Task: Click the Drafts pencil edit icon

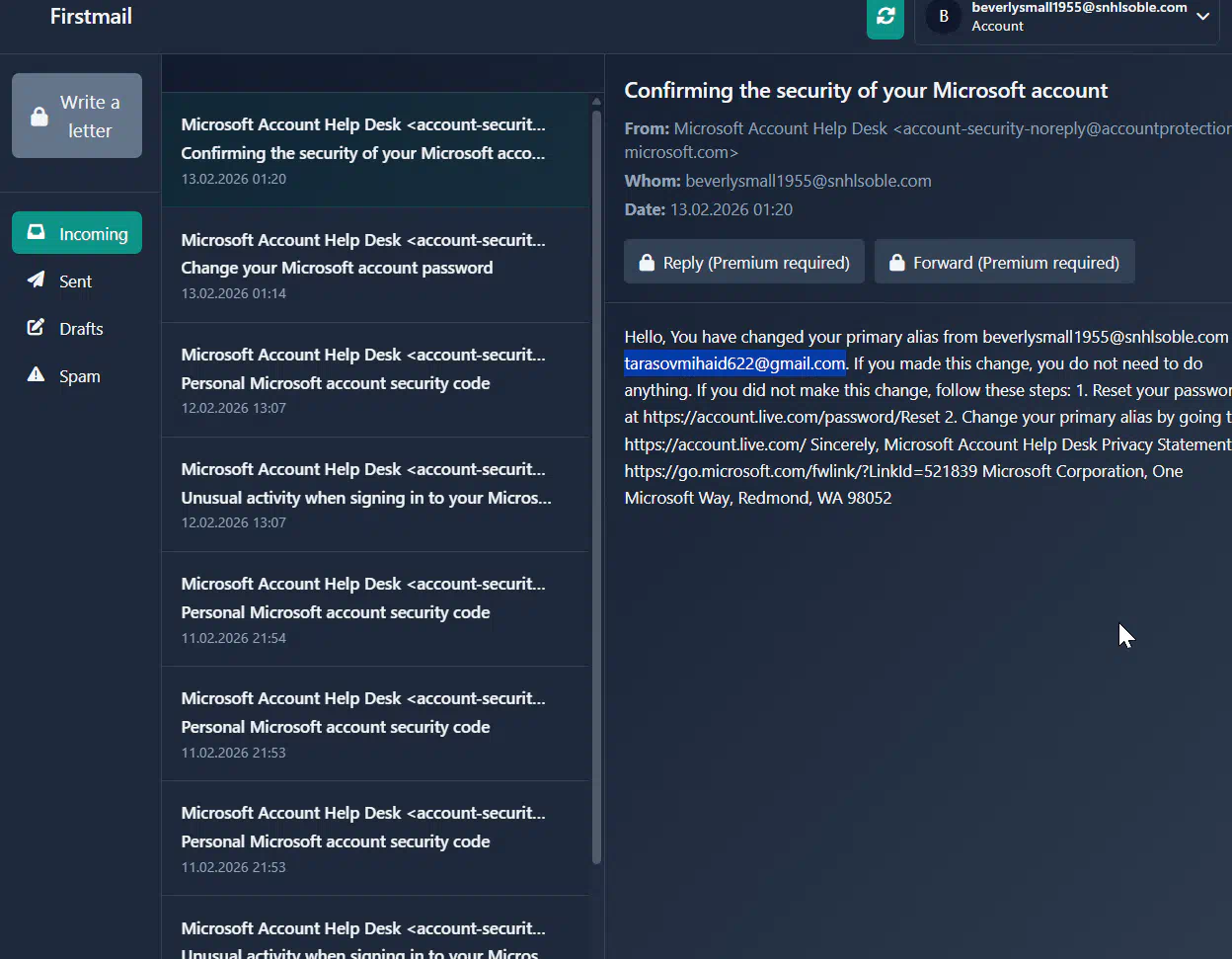Action: pyautogui.click(x=37, y=328)
